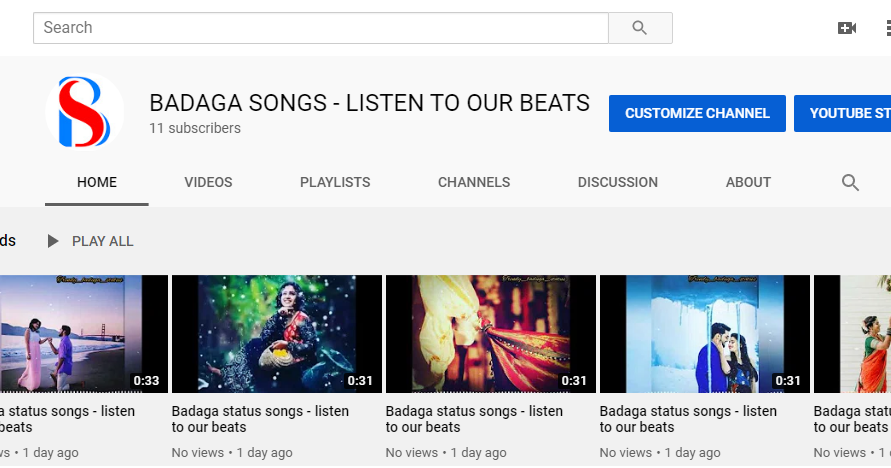891x468 pixels.
Task: Open the create video camera icon
Action: coord(847,28)
